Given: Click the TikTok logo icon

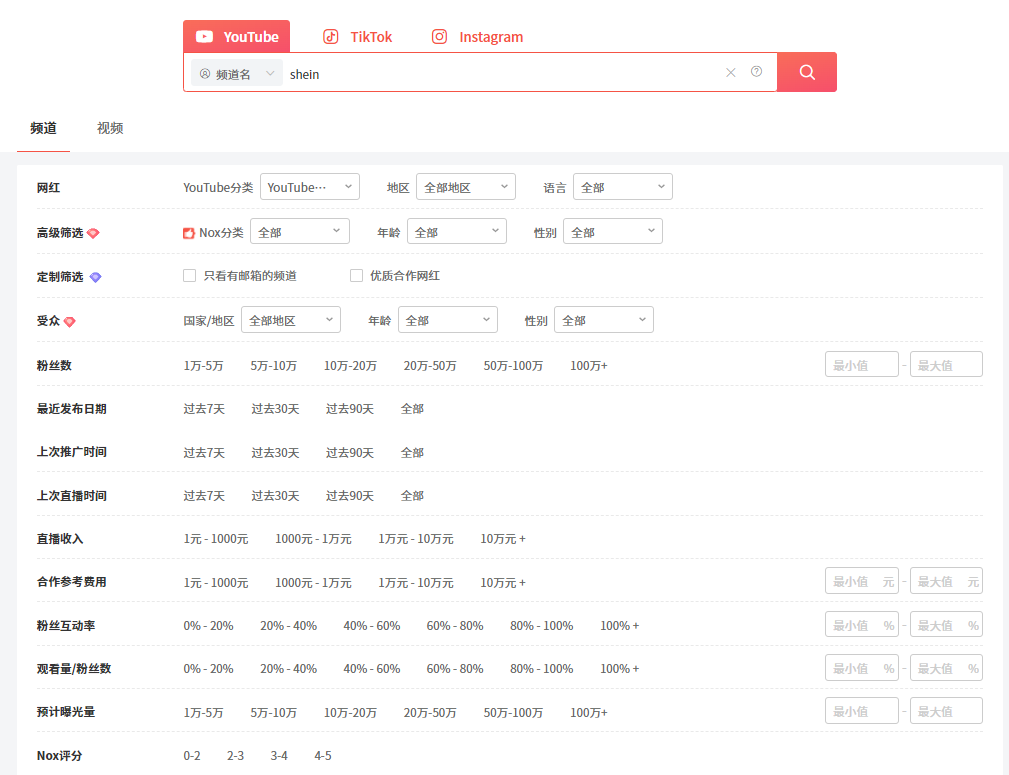Looking at the screenshot, I should (x=331, y=37).
